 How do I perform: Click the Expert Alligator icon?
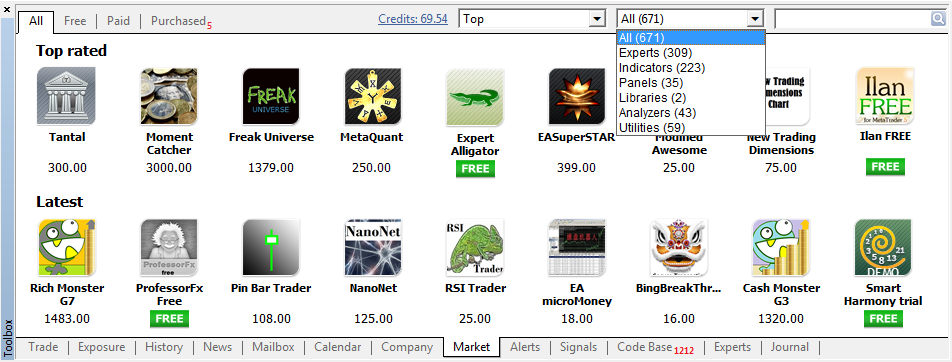tap(475, 97)
